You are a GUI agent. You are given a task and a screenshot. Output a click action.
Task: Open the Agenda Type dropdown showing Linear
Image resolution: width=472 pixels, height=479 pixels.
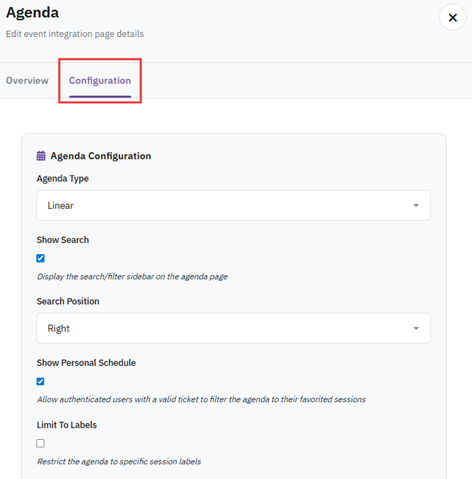[233, 205]
